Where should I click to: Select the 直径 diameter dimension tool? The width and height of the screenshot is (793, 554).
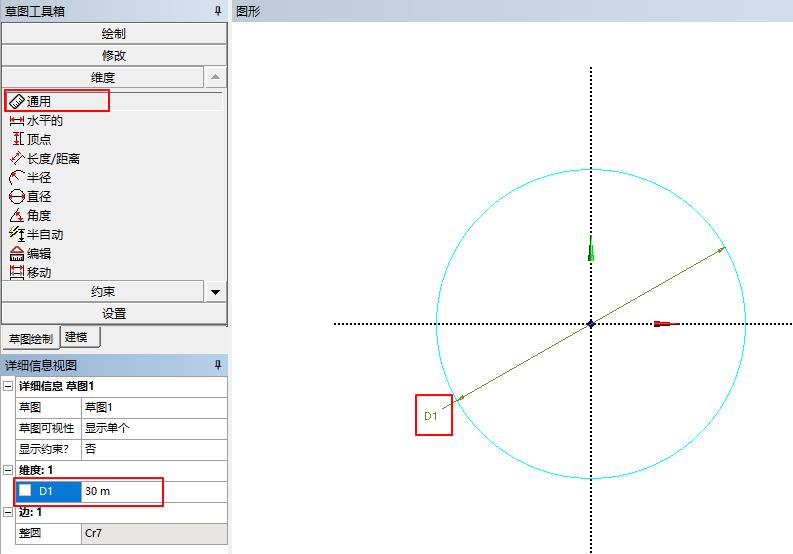click(38, 196)
